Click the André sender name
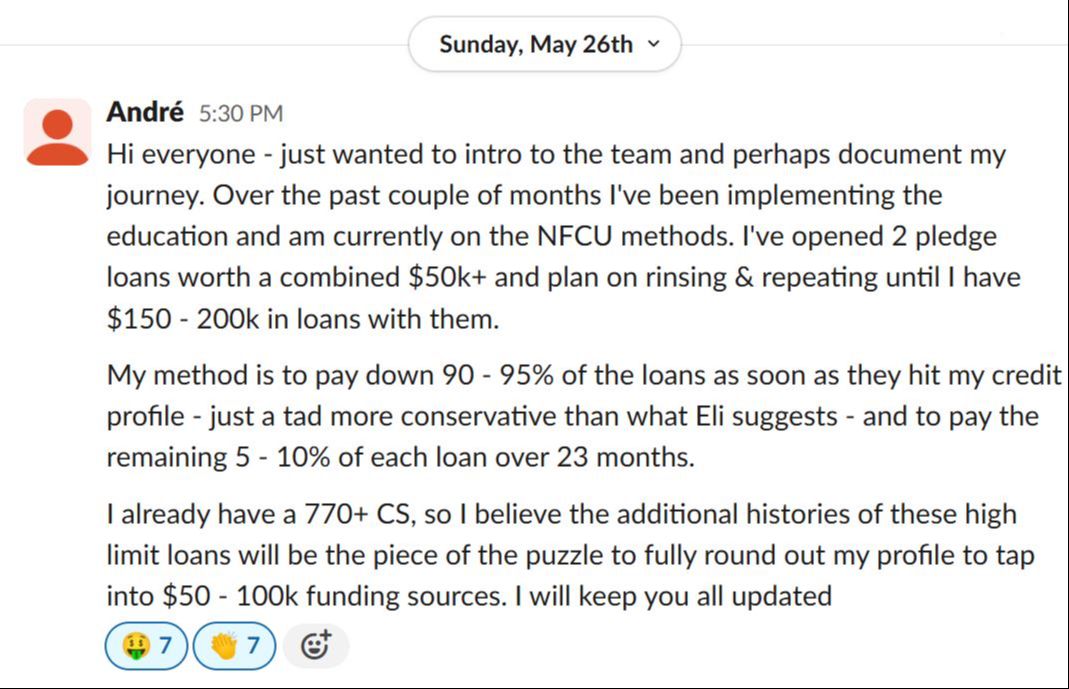1069x689 pixels. [x=145, y=112]
